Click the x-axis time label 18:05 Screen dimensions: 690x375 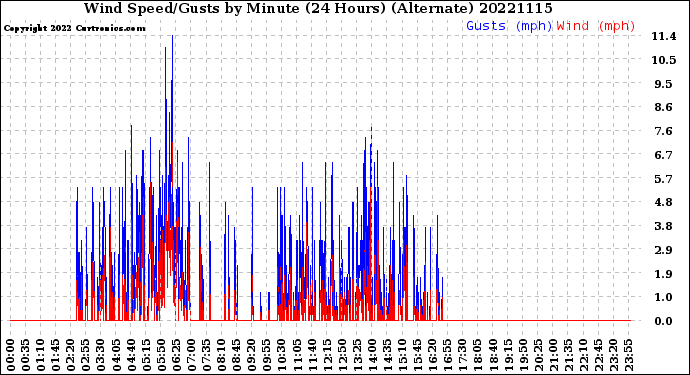(x=477, y=355)
